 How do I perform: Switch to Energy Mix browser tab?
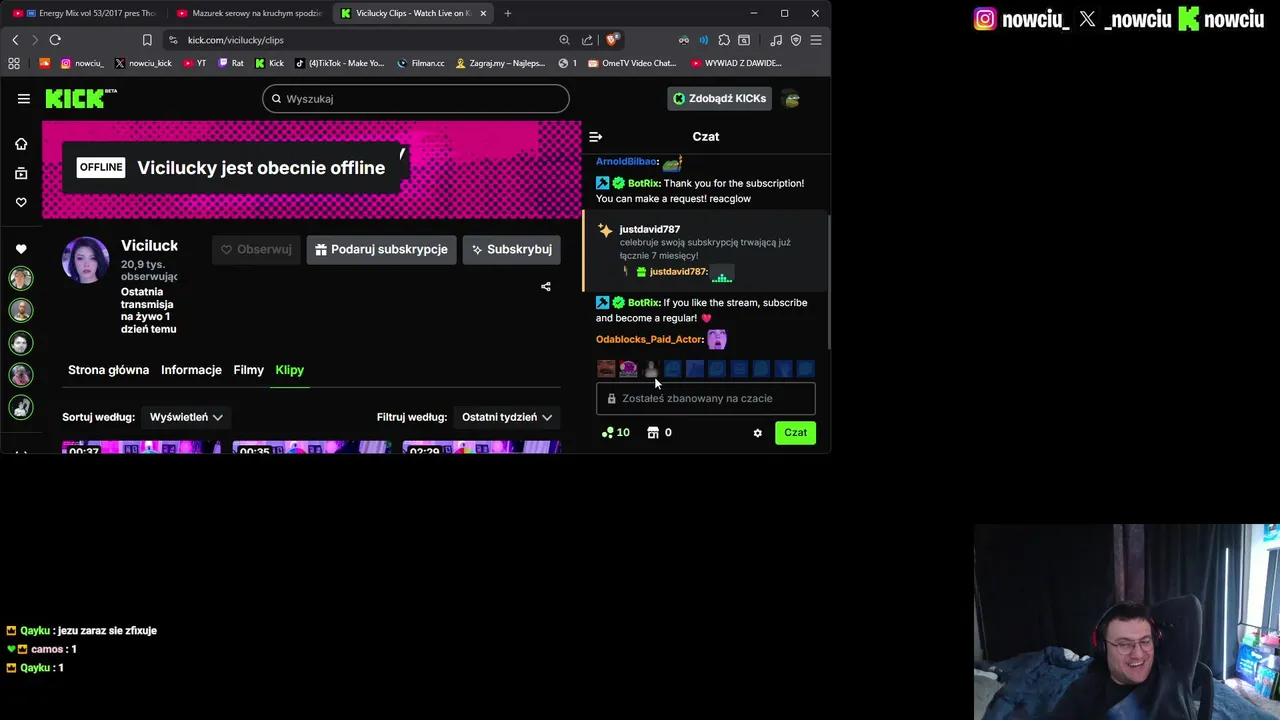(x=84, y=13)
